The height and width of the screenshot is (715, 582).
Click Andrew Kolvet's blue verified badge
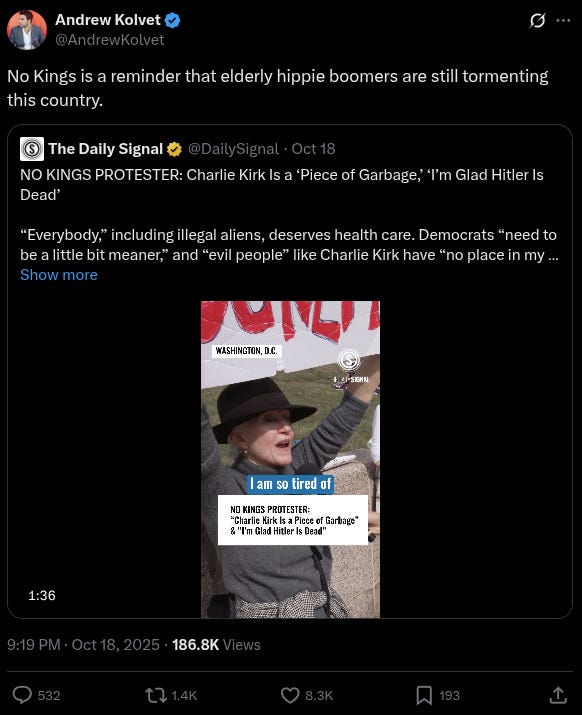click(x=172, y=21)
